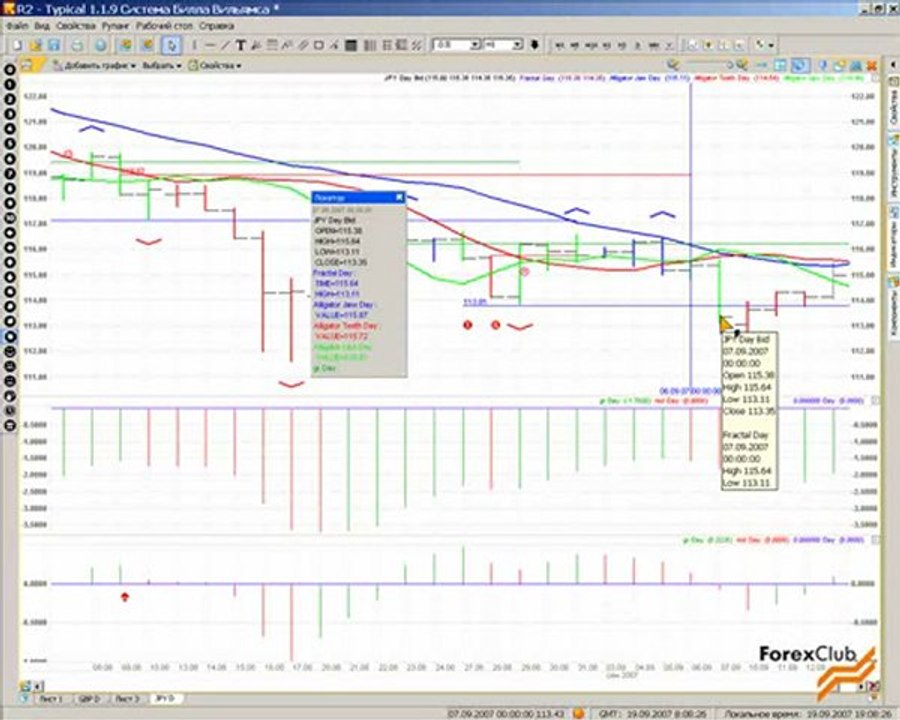Switch to the GBP D sheet tab

(x=90, y=699)
